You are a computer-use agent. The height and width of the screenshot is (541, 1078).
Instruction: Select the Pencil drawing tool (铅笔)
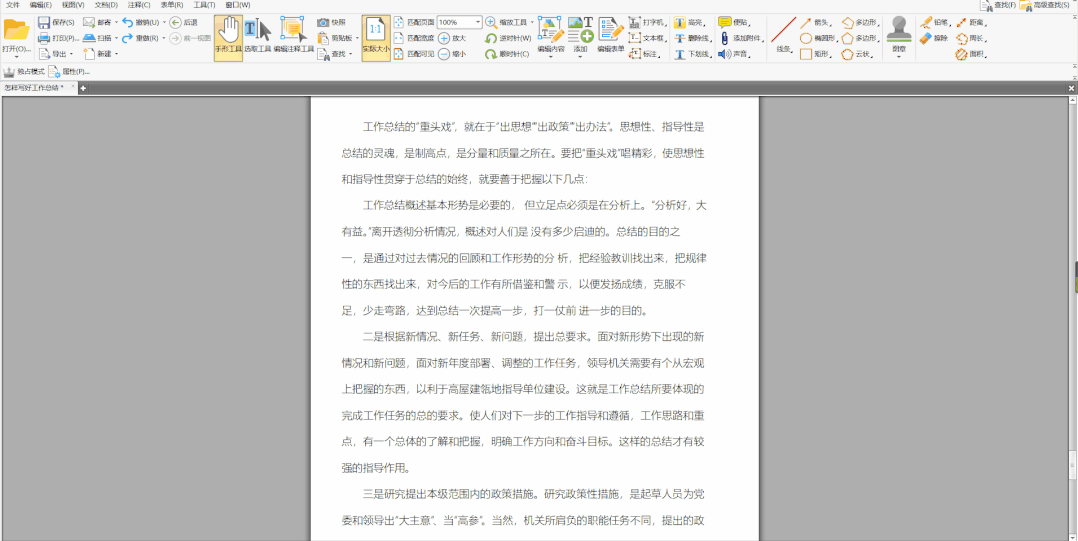(x=934, y=21)
